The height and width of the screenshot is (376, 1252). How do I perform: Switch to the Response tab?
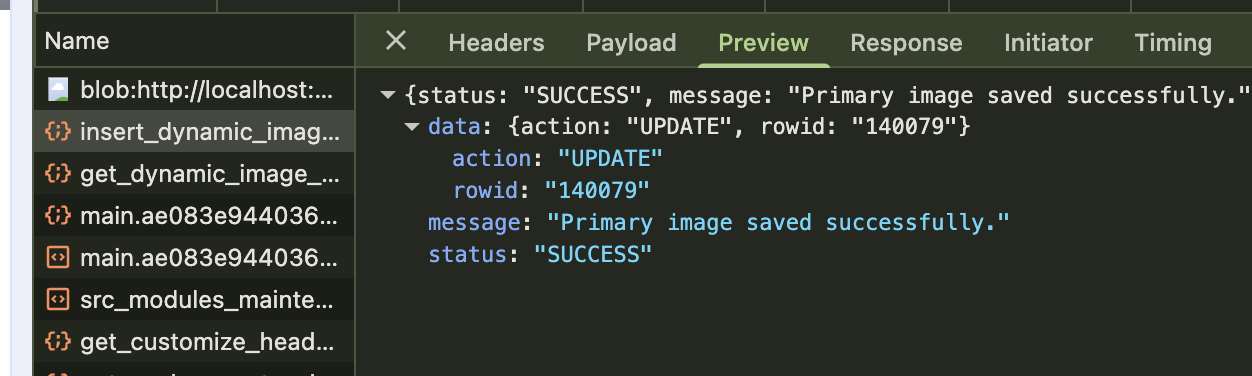(x=906, y=42)
